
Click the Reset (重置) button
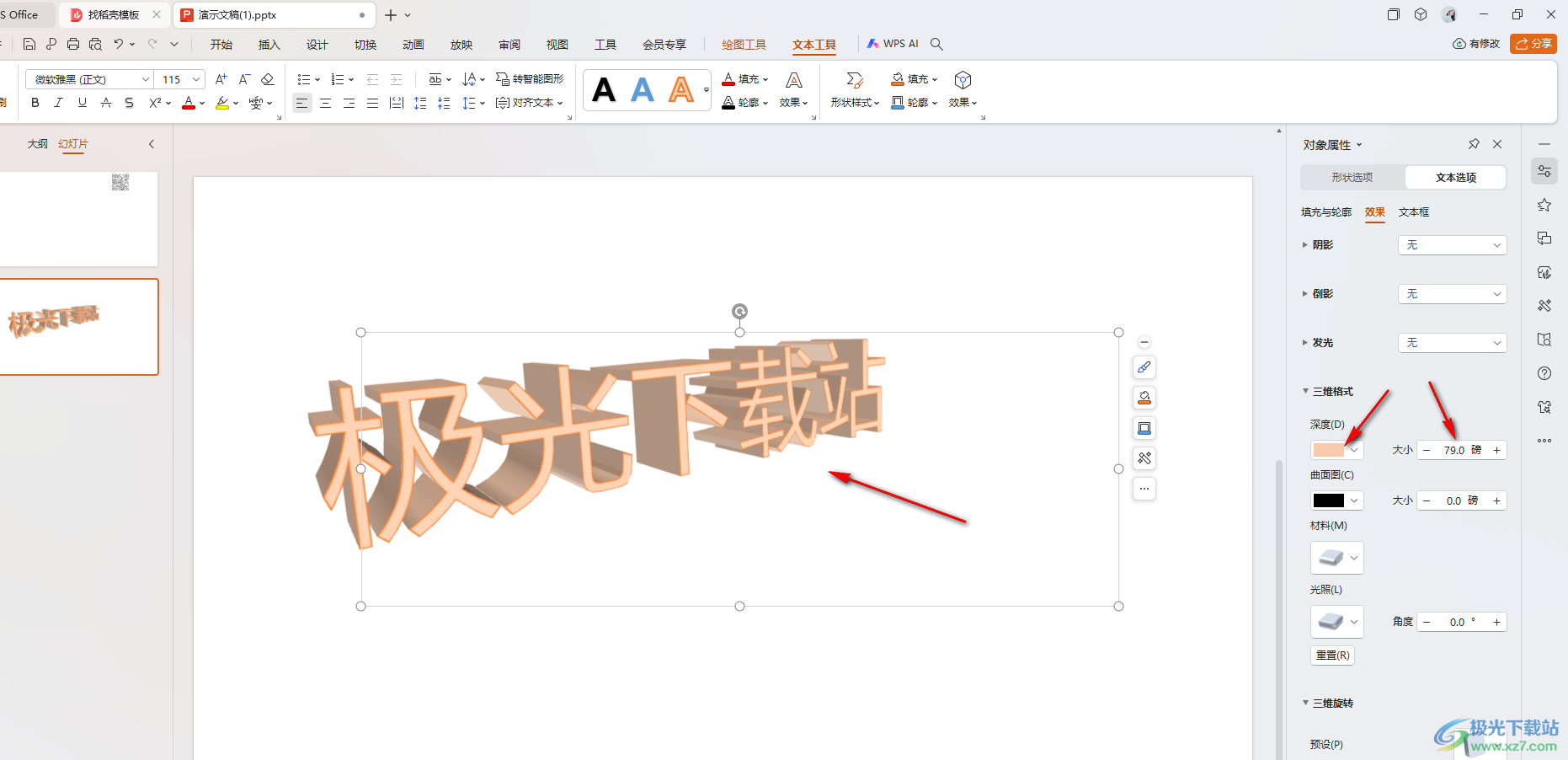pos(1332,655)
